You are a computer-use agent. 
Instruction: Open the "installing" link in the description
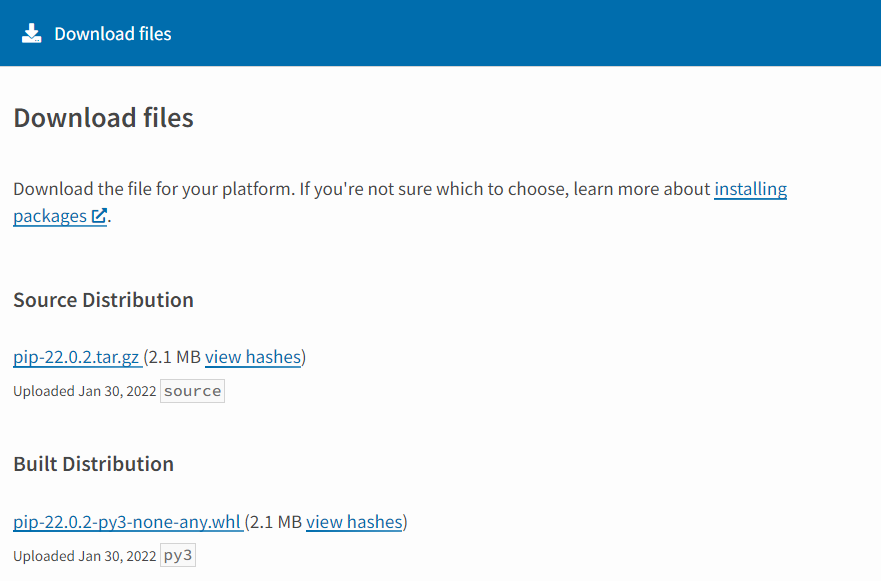(750, 189)
